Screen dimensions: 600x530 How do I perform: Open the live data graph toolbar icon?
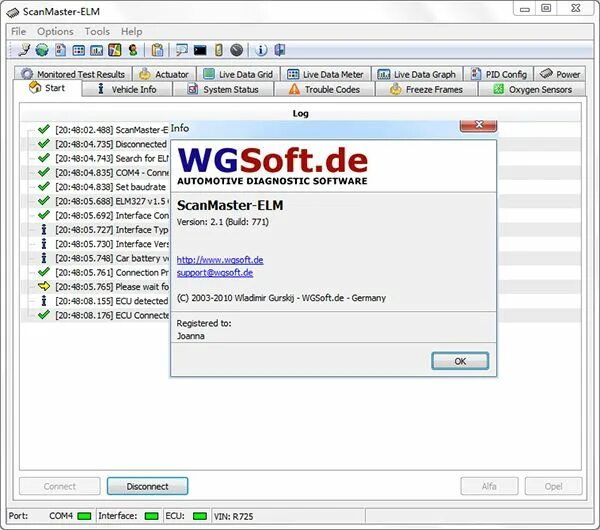96,51
